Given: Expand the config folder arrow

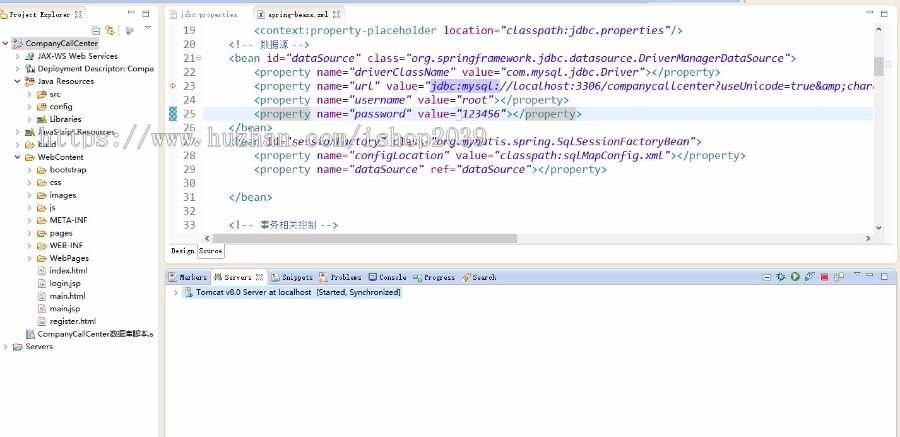Looking at the screenshot, I should coord(29,107).
